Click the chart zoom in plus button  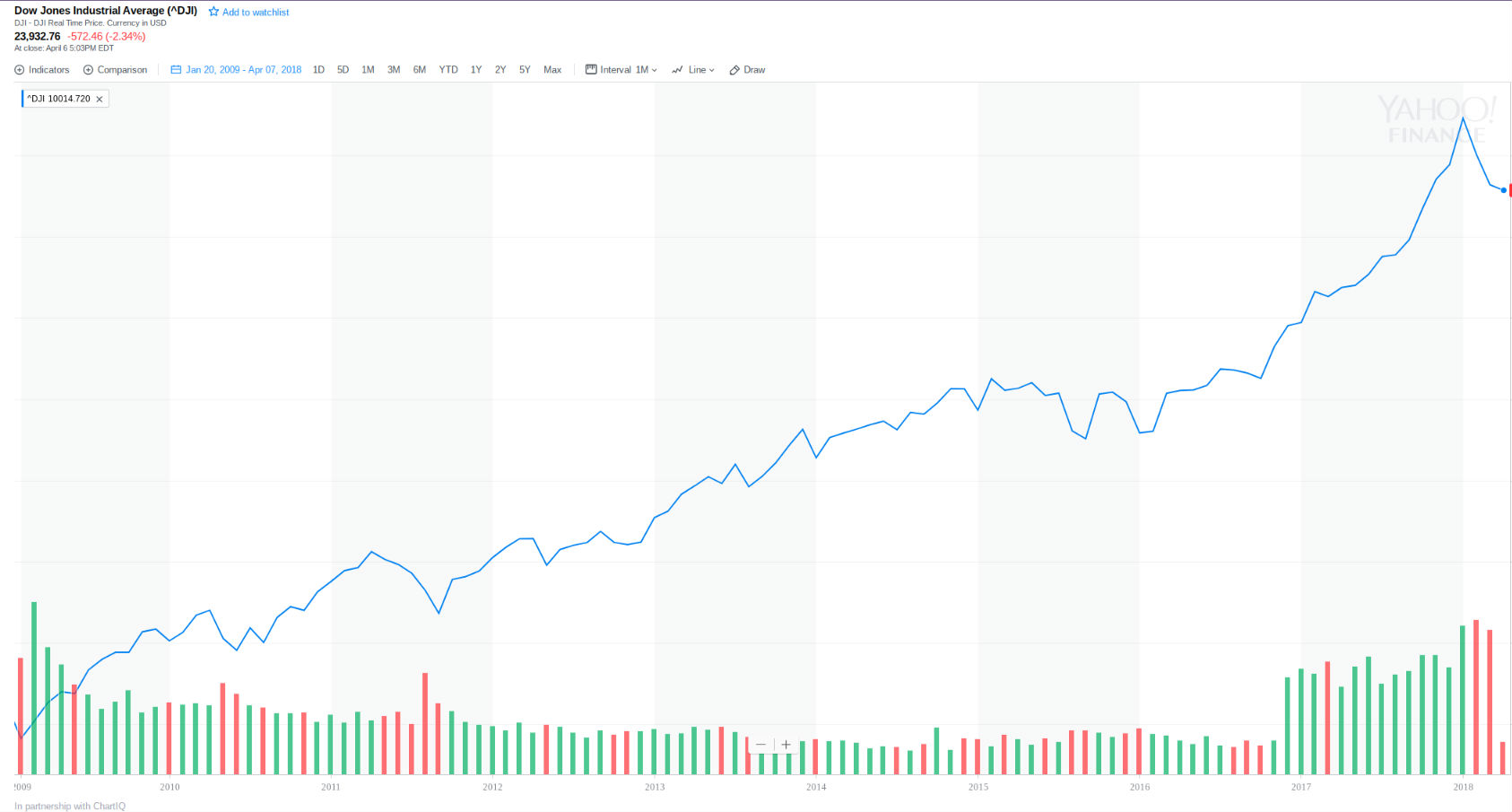point(786,745)
